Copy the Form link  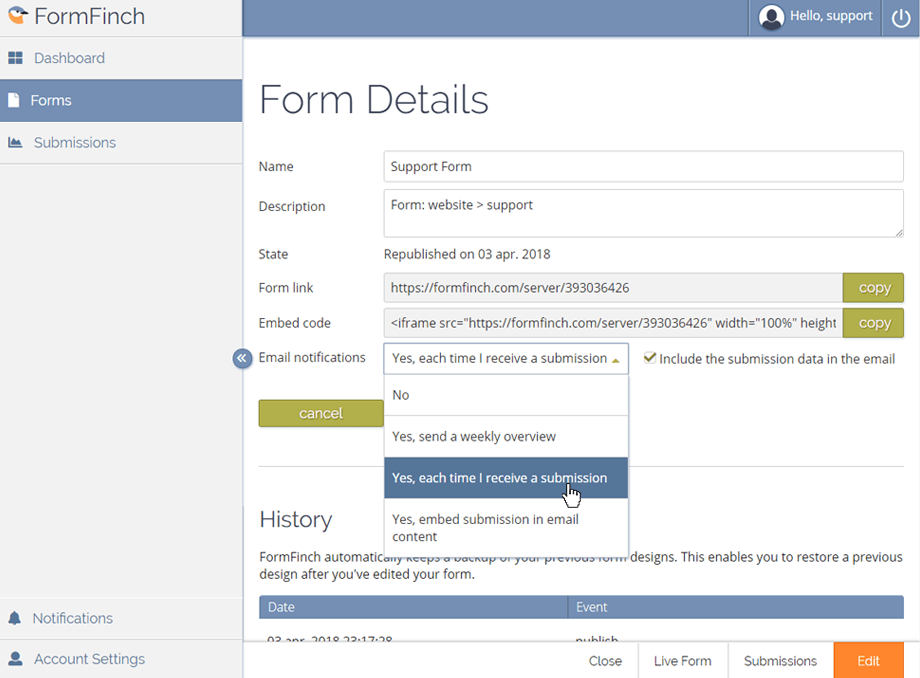click(x=873, y=287)
